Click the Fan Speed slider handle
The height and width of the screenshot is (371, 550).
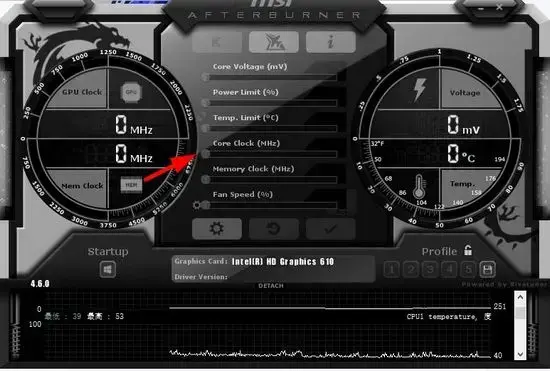coord(206,205)
